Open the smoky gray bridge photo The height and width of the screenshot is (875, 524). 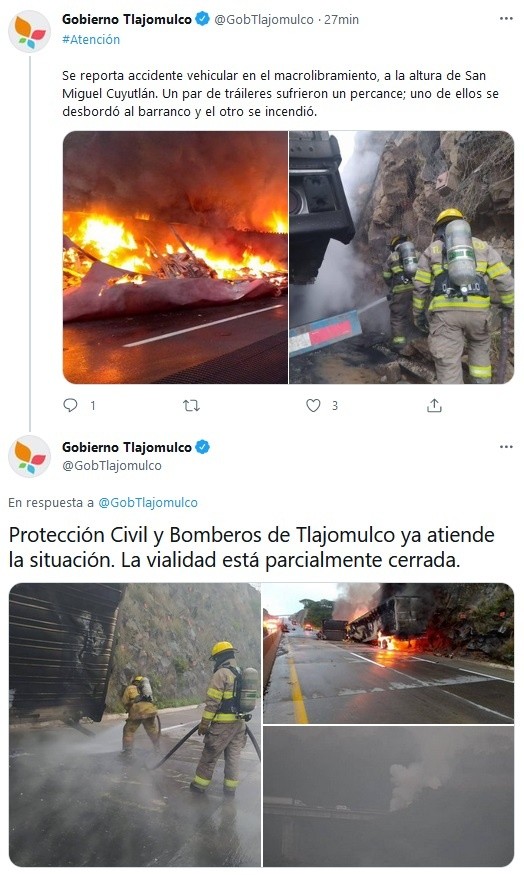388,796
